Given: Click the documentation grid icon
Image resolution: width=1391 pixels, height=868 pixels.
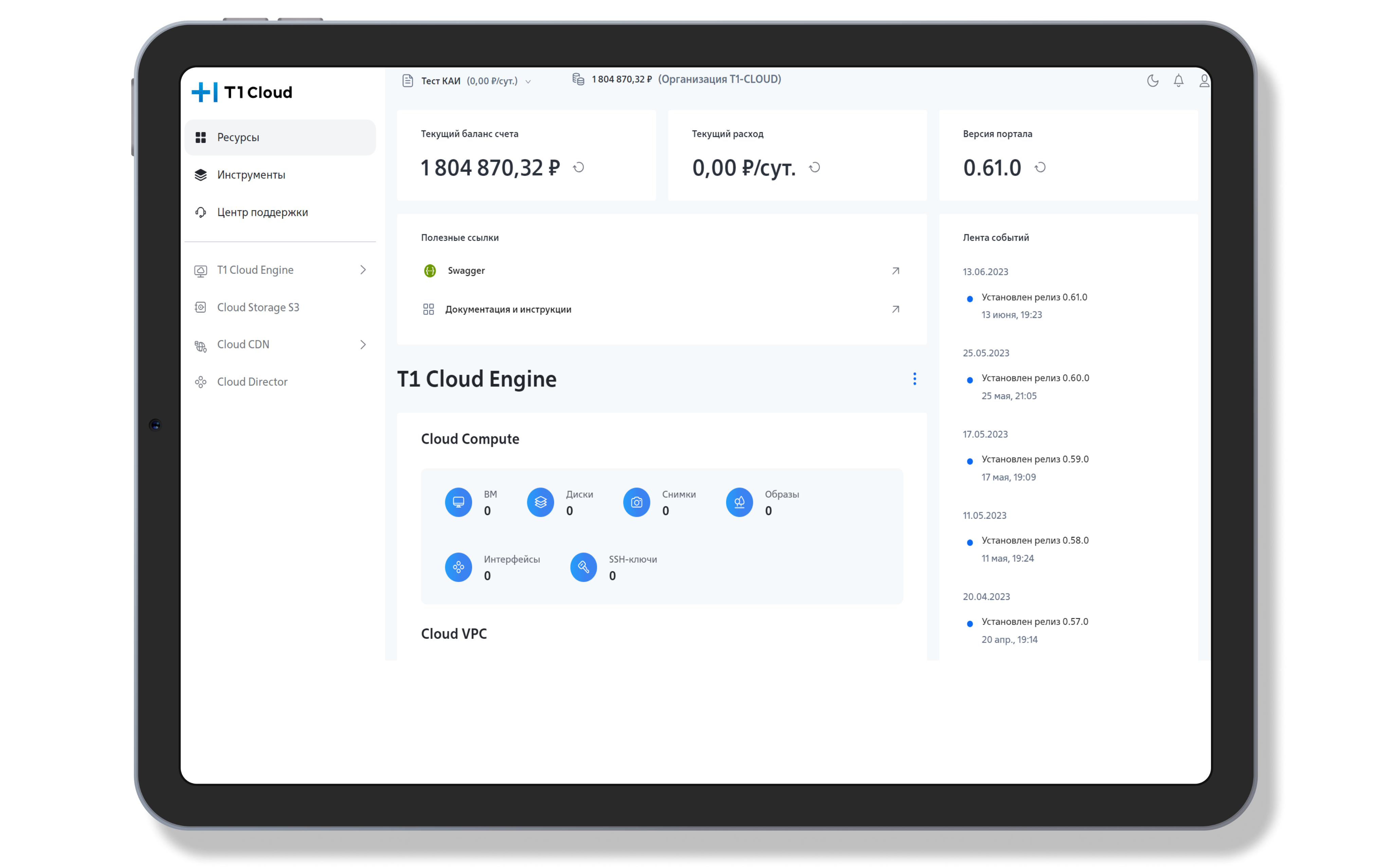Looking at the screenshot, I should (x=428, y=309).
